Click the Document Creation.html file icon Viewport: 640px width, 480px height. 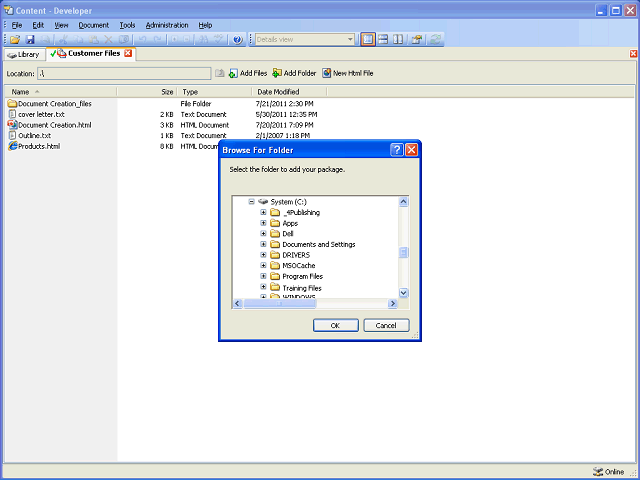[x=12, y=124]
